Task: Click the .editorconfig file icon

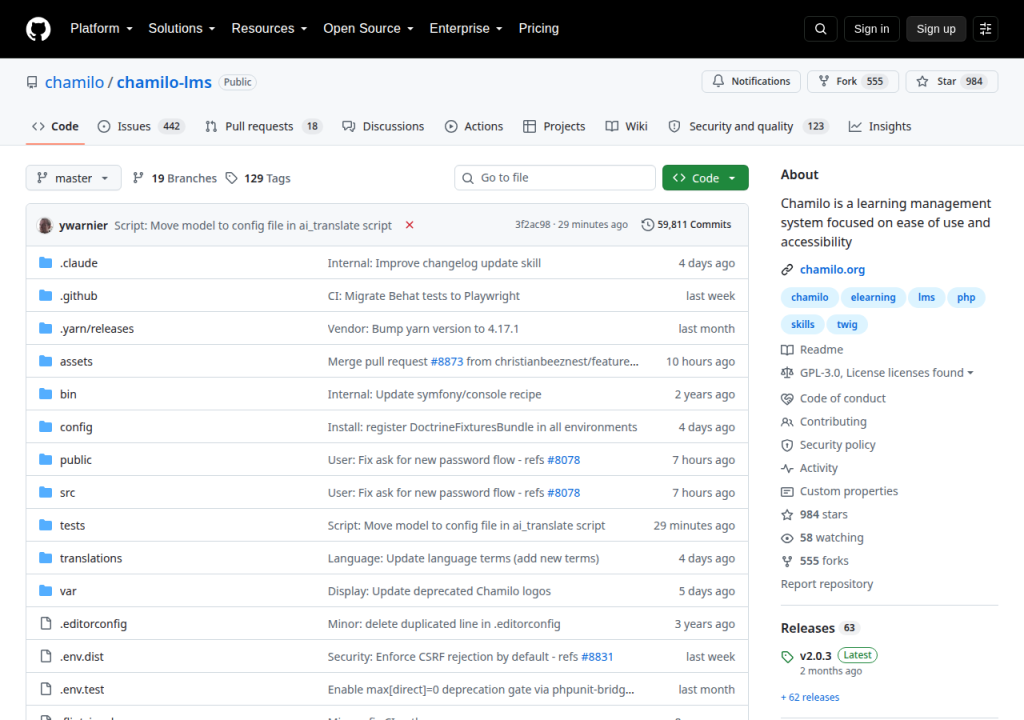Action: click(46, 623)
